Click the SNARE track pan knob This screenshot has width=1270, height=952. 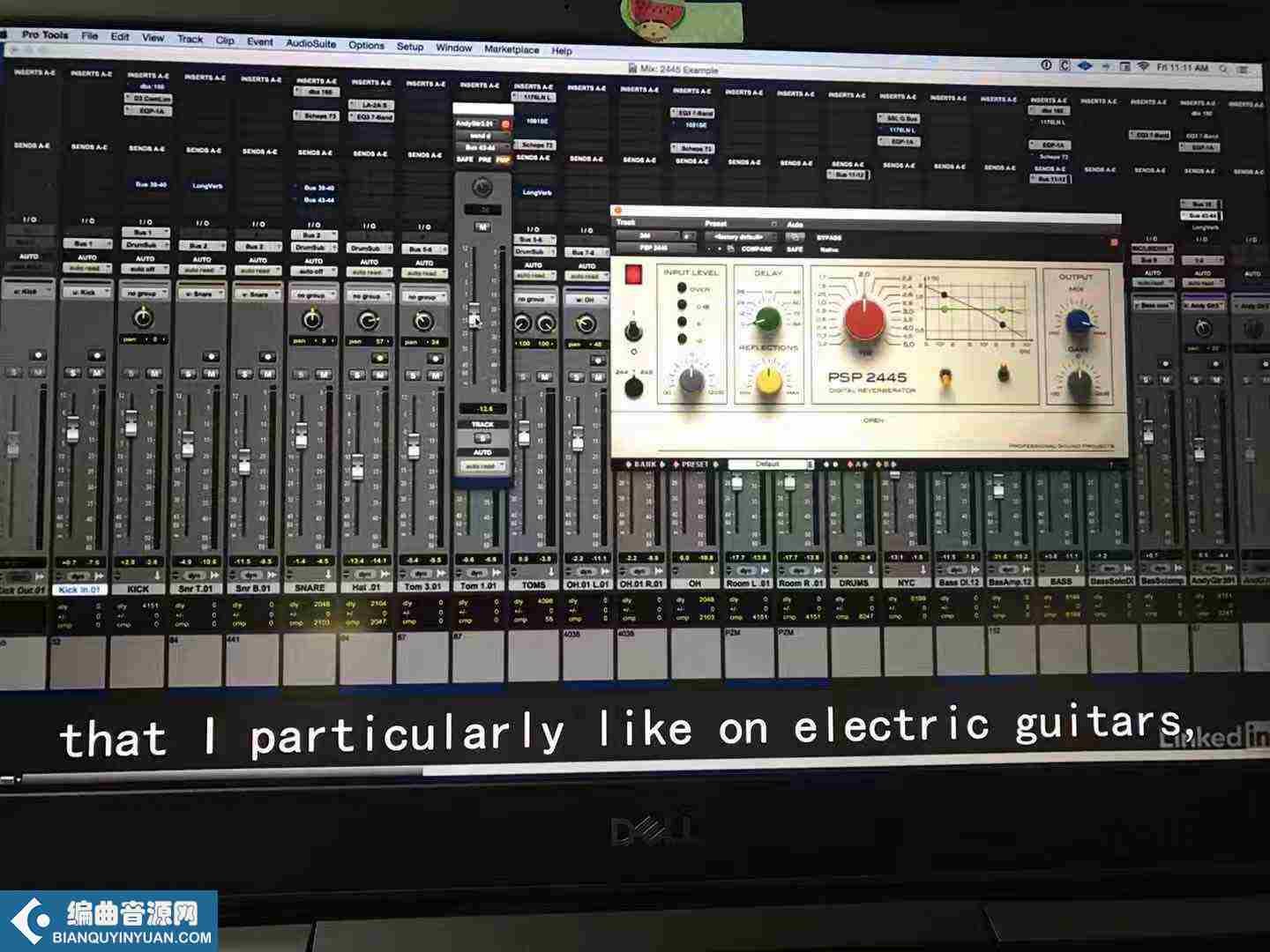pyautogui.click(x=311, y=319)
